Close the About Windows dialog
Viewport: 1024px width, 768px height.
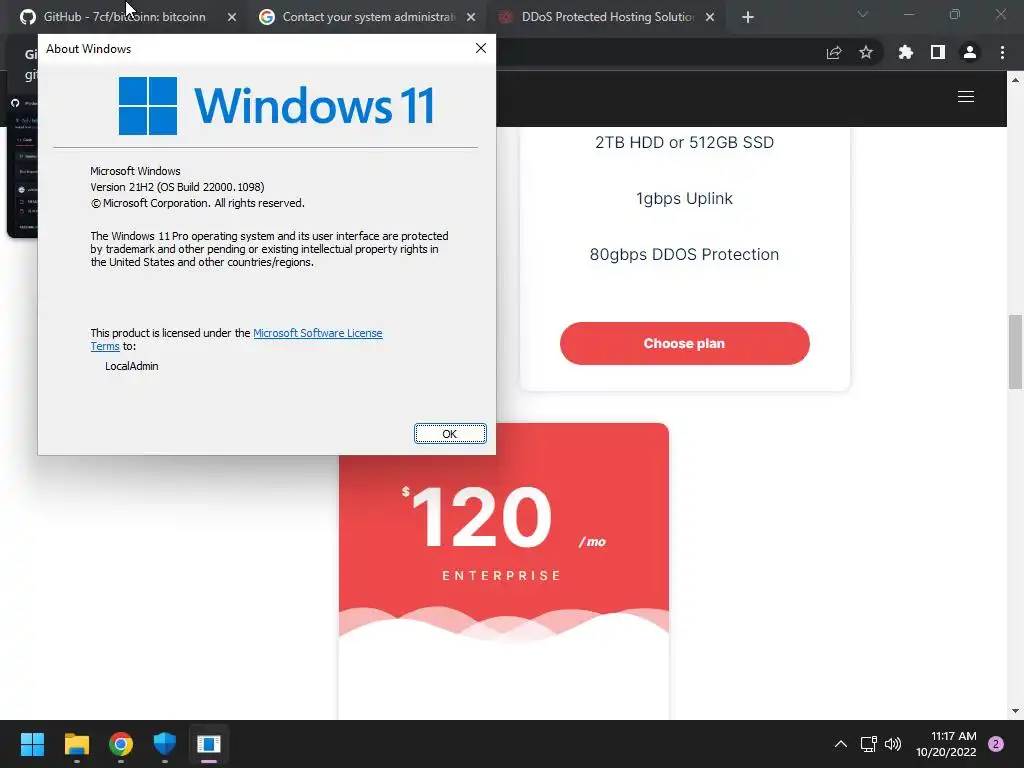tap(481, 48)
